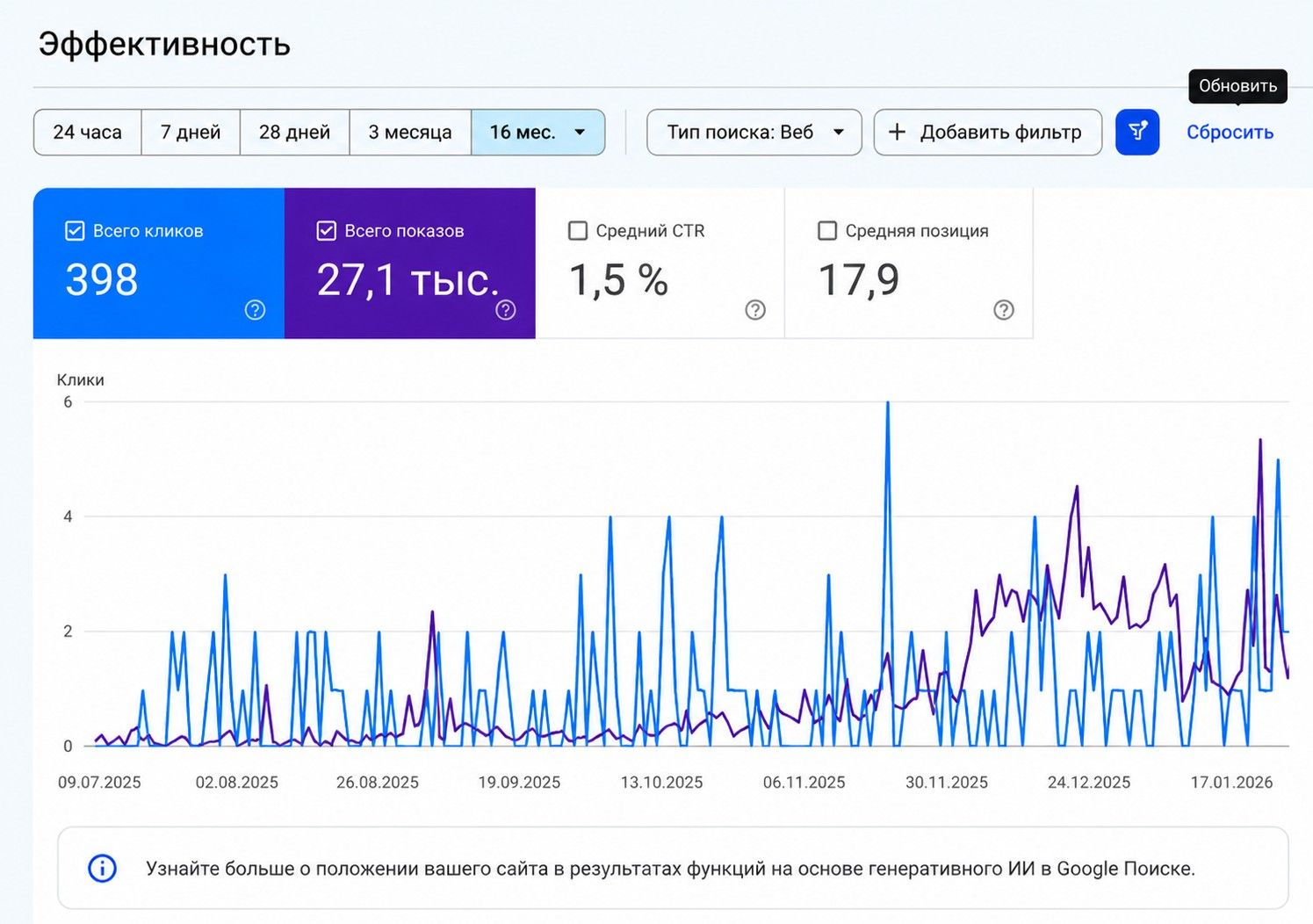Click the 09.07.2025 date axis label

(99, 783)
